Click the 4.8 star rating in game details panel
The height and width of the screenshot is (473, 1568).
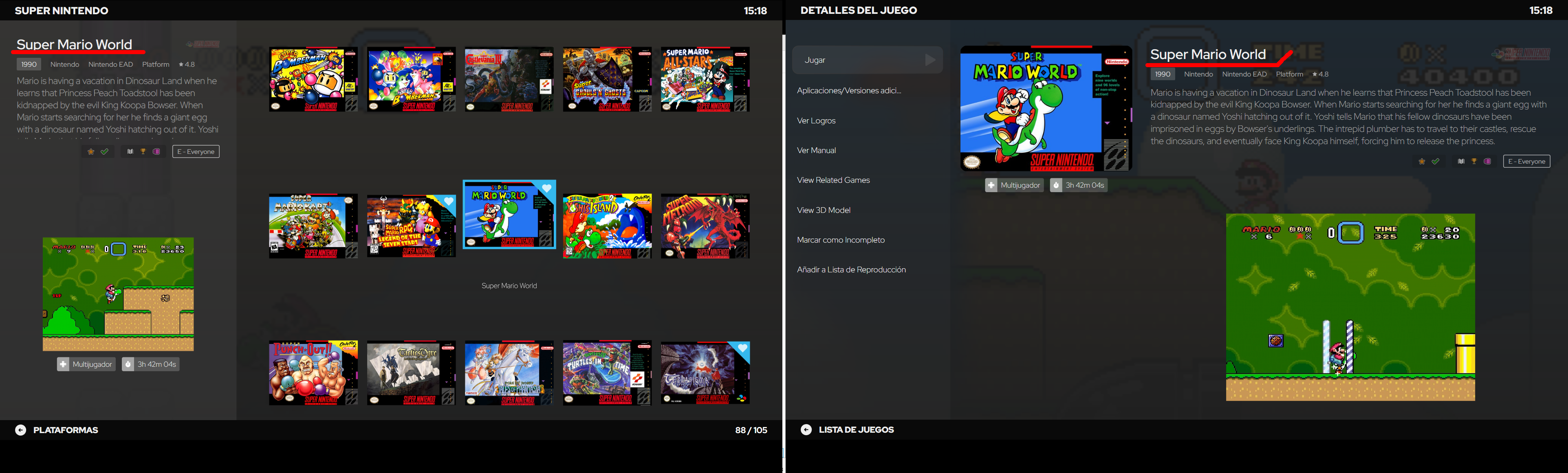(x=1320, y=74)
